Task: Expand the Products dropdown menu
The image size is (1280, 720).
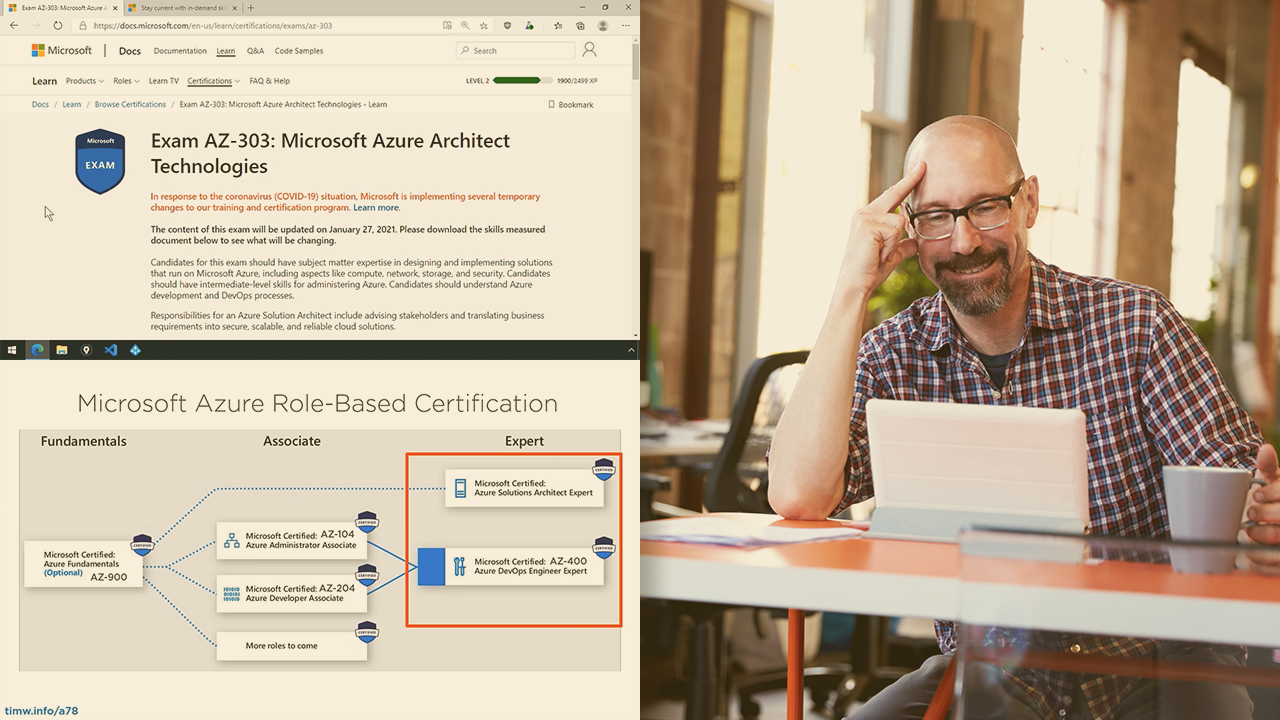Action: pyautogui.click(x=85, y=81)
